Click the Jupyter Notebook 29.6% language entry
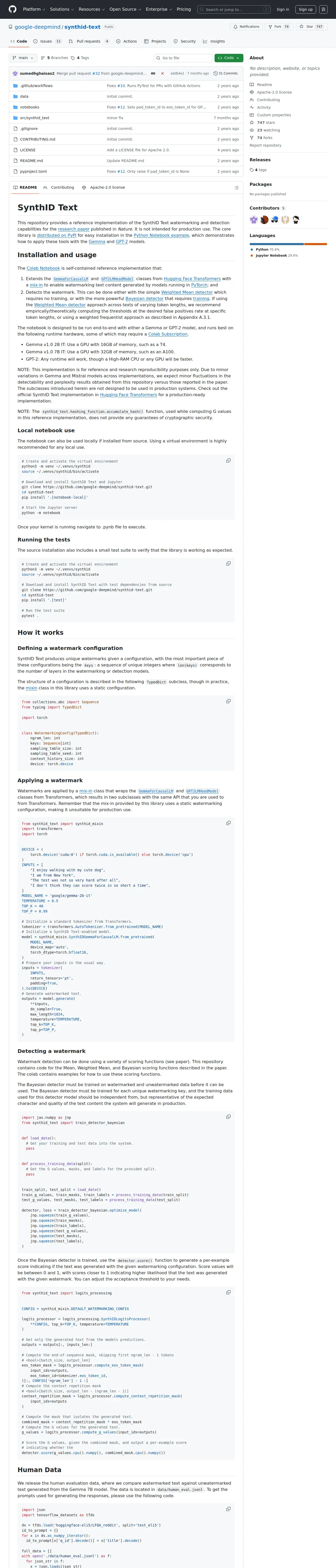 (274, 256)
